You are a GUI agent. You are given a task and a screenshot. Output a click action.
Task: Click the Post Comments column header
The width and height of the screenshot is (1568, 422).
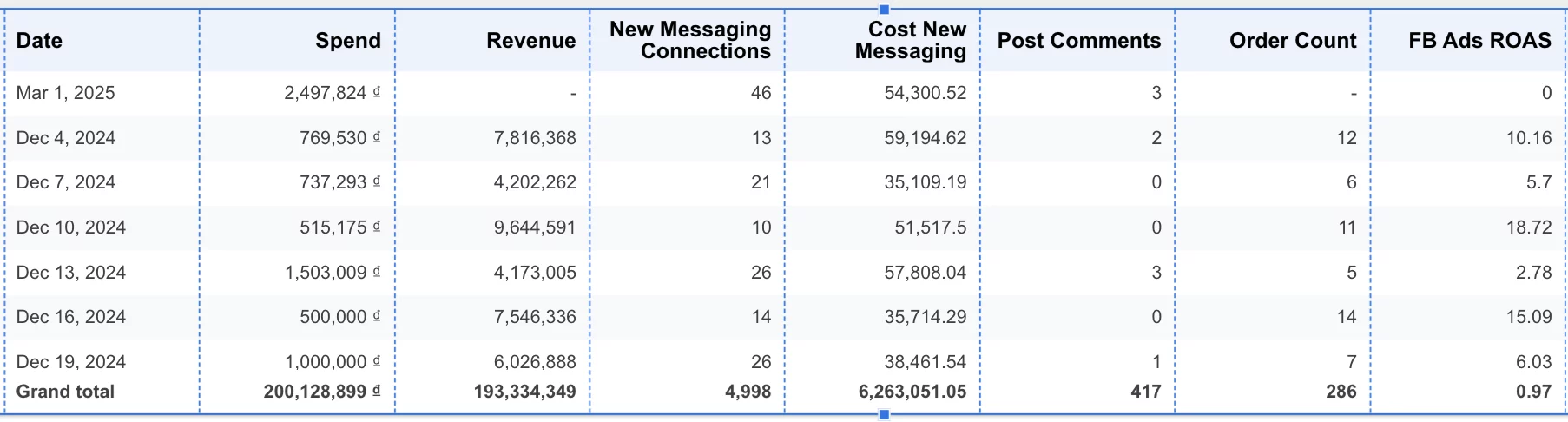(1078, 41)
